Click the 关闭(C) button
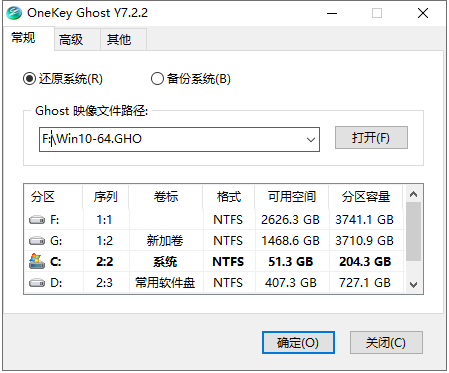 (386, 342)
